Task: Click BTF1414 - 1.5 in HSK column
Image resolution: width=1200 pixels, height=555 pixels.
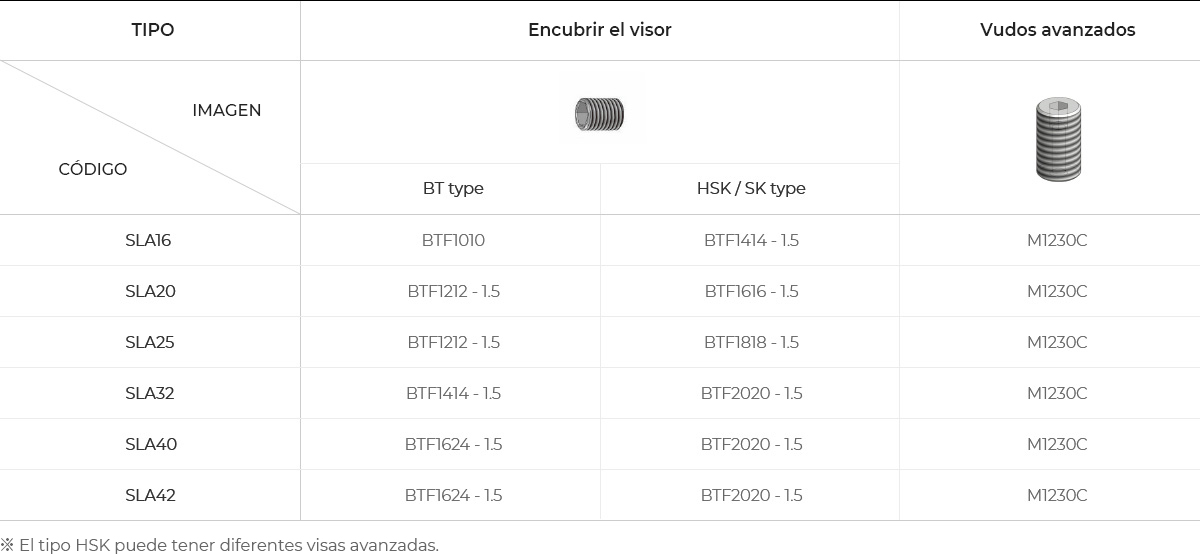Action: pos(751,240)
